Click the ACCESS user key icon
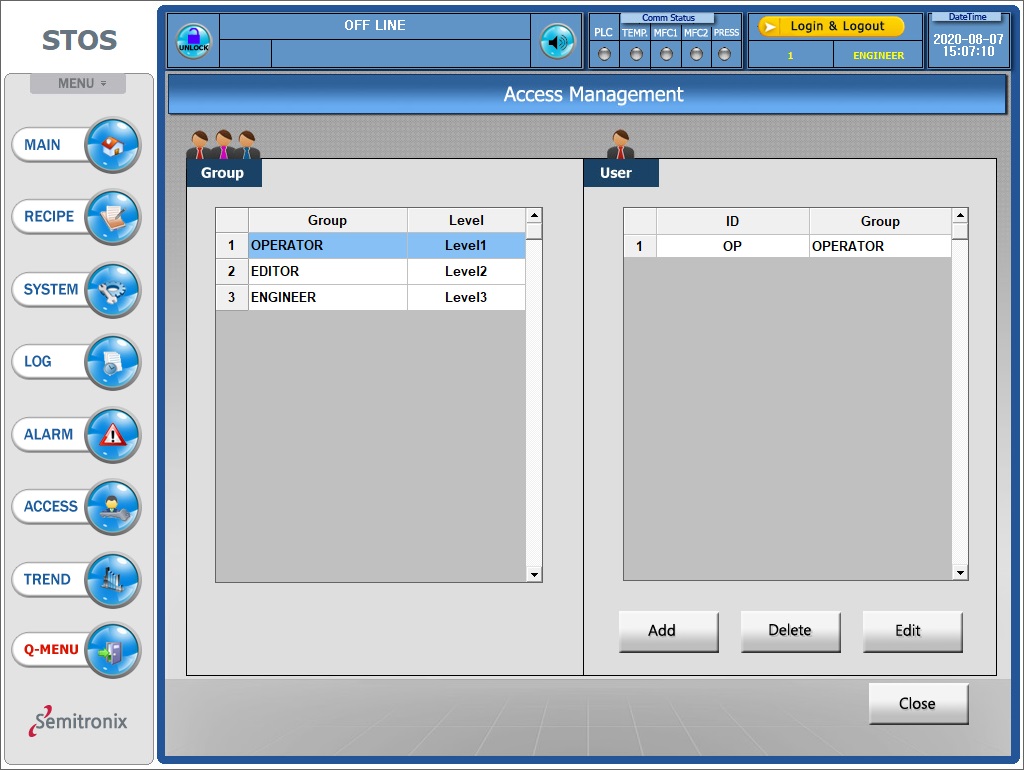1024x770 pixels. point(112,507)
